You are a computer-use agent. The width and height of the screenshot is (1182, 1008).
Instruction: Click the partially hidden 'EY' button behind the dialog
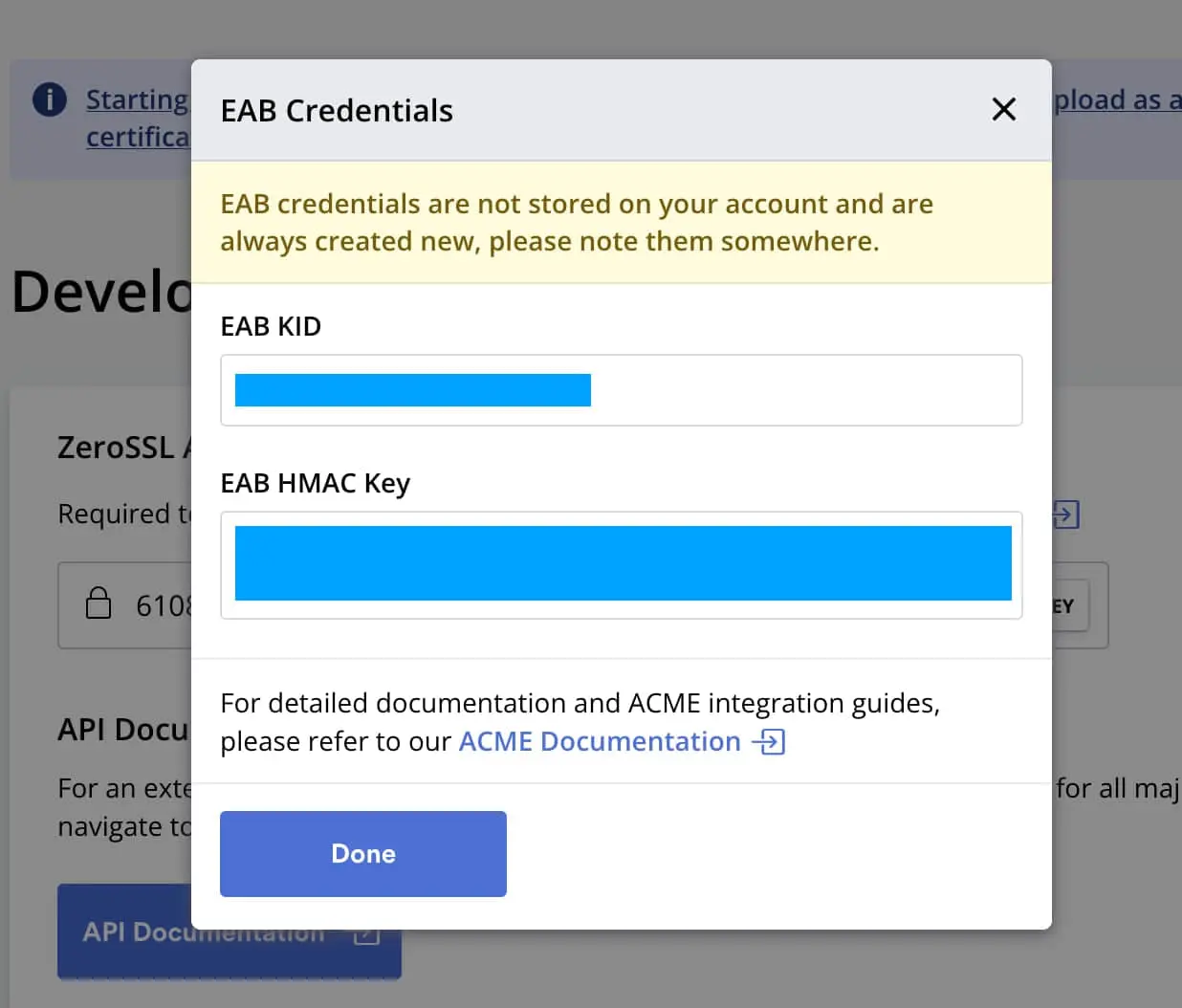[1070, 606]
